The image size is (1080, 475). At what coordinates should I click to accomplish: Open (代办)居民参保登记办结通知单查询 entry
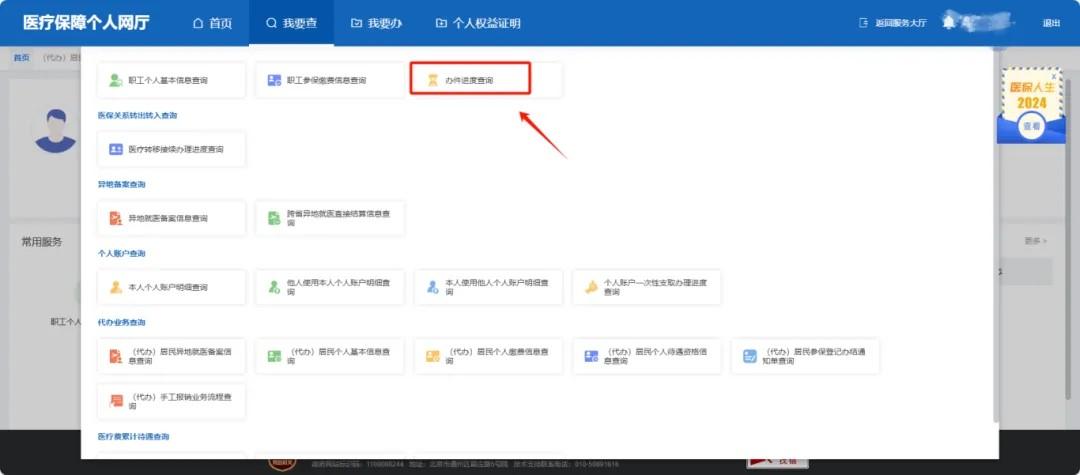click(805, 356)
